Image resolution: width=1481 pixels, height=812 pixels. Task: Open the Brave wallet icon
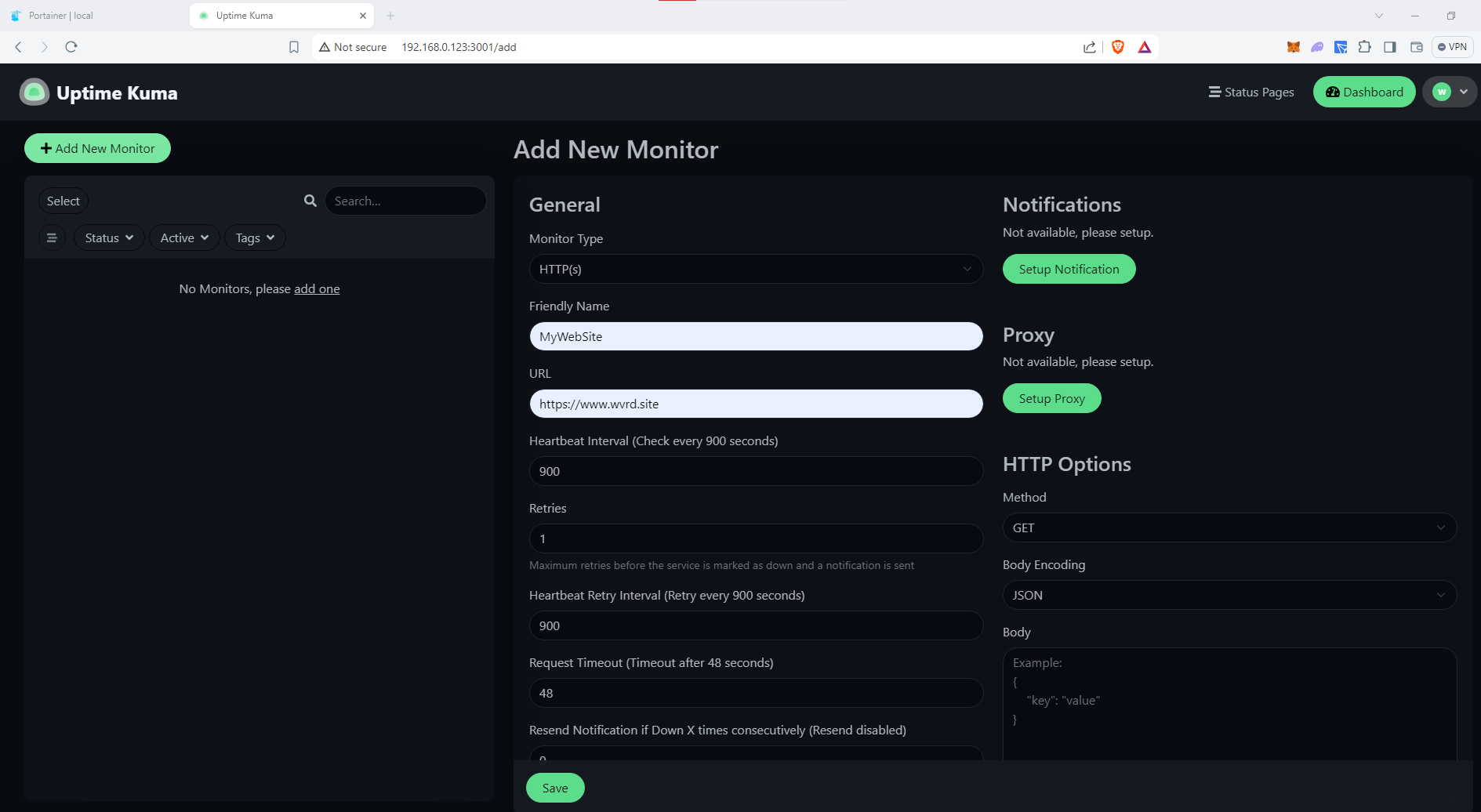click(1417, 47)
